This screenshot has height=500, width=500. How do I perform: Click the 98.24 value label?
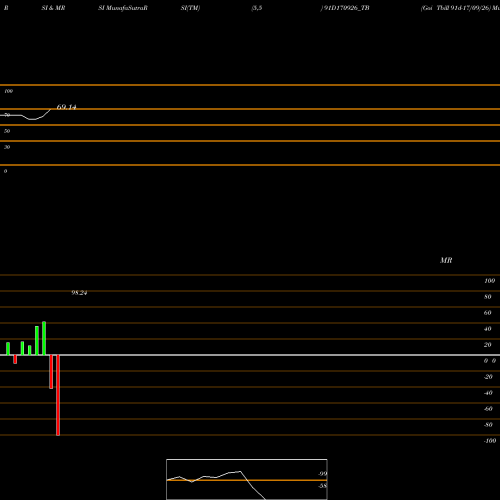79,293
